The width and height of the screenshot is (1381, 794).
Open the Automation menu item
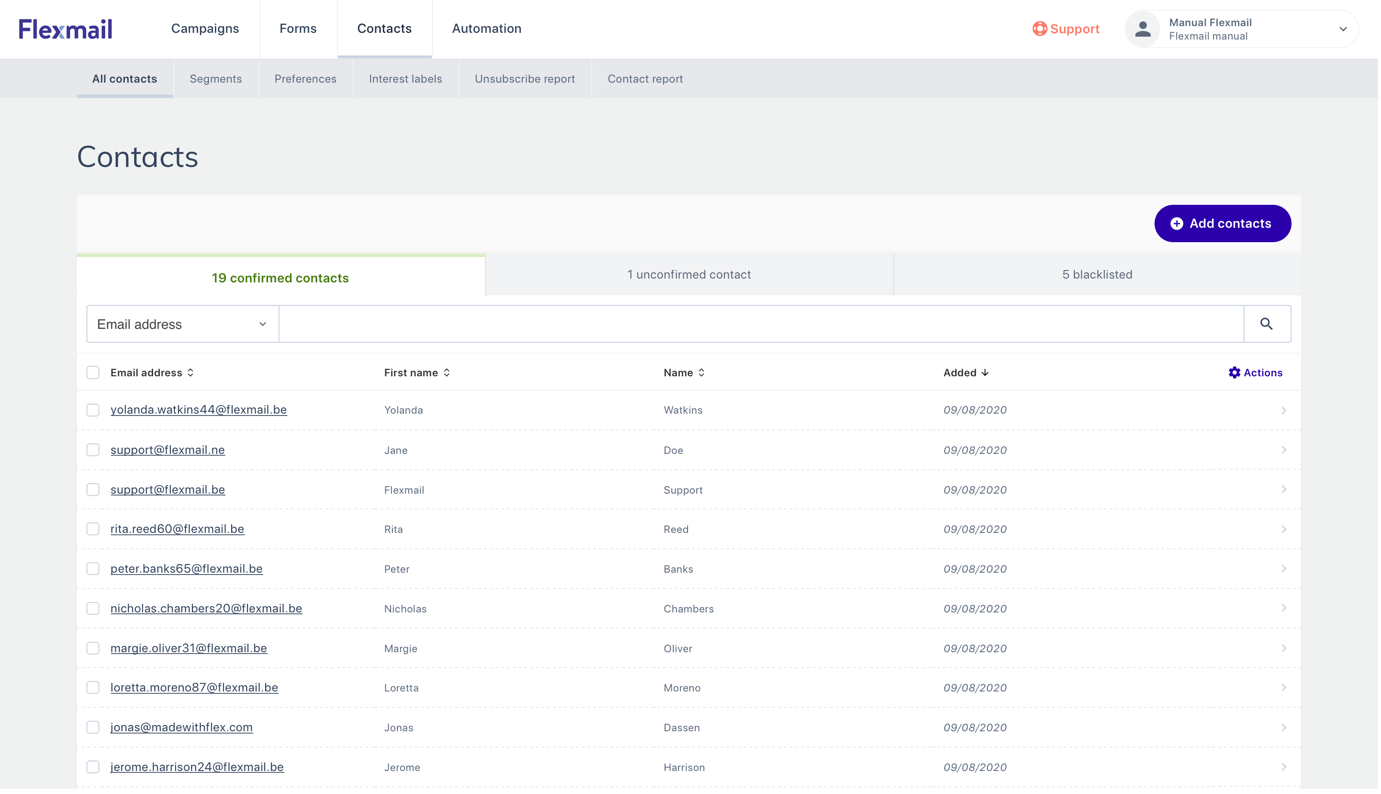[487, 28]
